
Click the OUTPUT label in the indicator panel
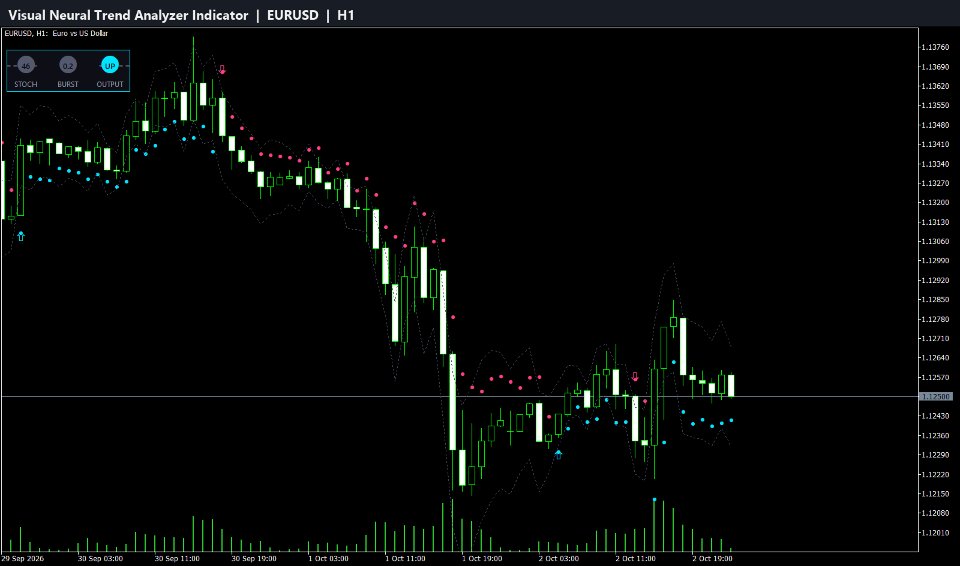(110, 85)
